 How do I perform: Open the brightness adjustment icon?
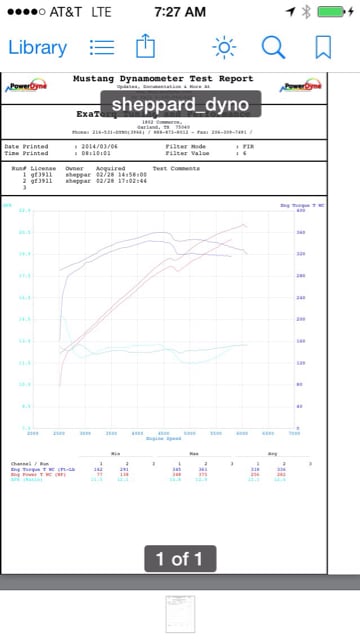coord(224,47)
